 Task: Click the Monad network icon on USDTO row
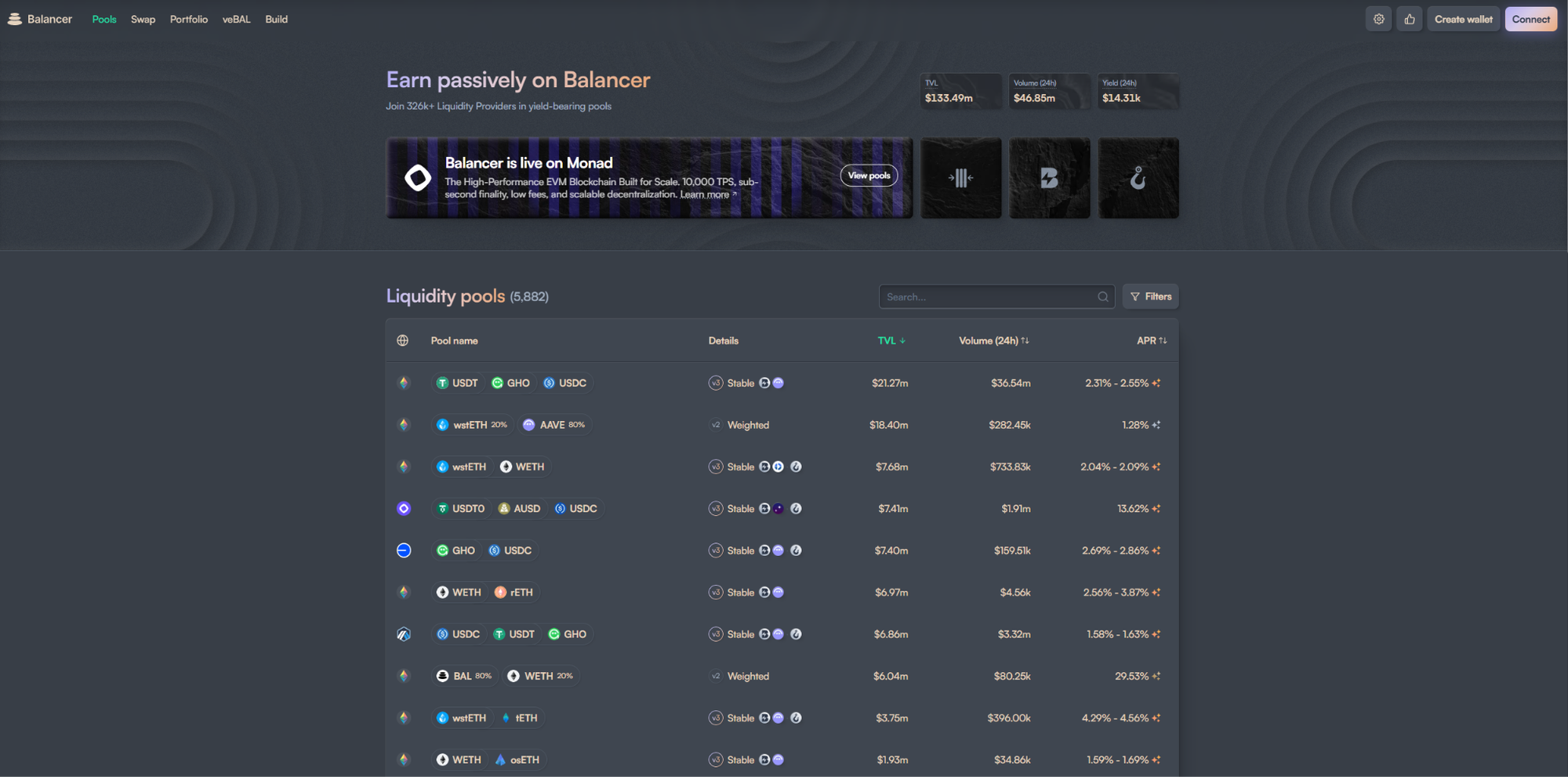pos(404,509)
